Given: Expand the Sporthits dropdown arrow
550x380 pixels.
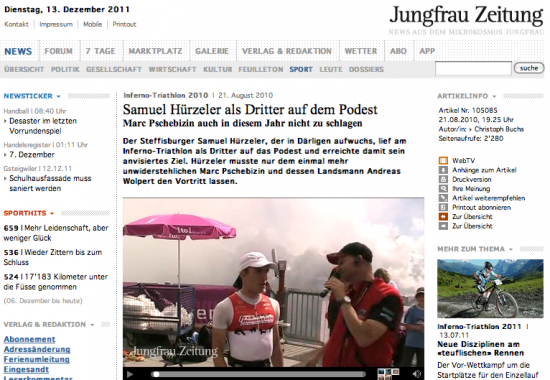Looking at the screenshot, I should 52,213.
